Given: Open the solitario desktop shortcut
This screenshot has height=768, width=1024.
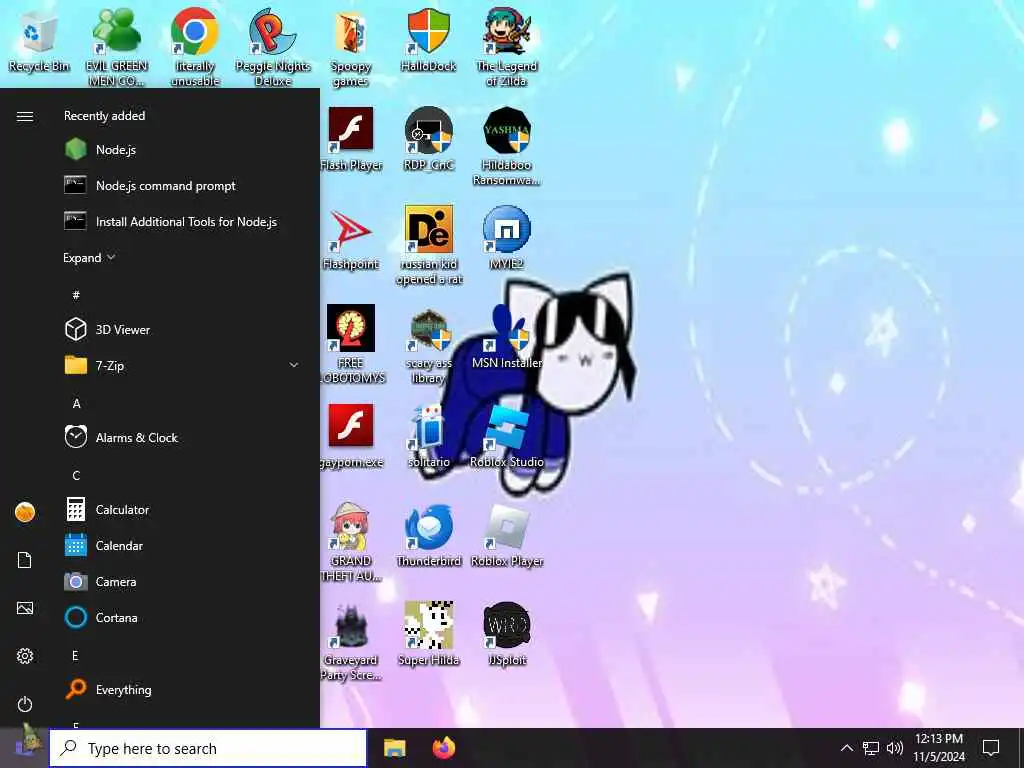Looking at the screenshot, I should click(428, 436).
